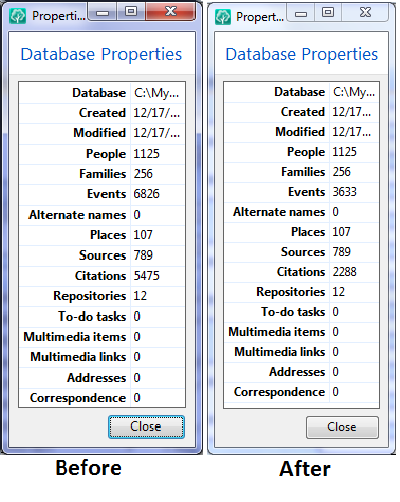This screenshot has width=400, height=502.
Task: Click Created date 12/17... in After window
Action: coord(352,112)
